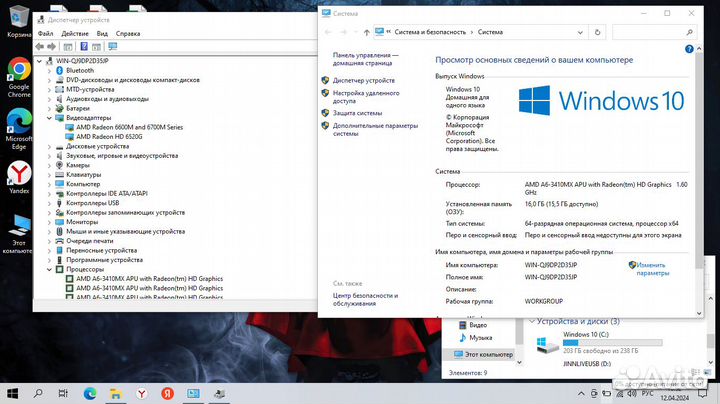Viewport: 720px width, 404px height.
Task: Select the Bluetooth device category
Action: 79,70
